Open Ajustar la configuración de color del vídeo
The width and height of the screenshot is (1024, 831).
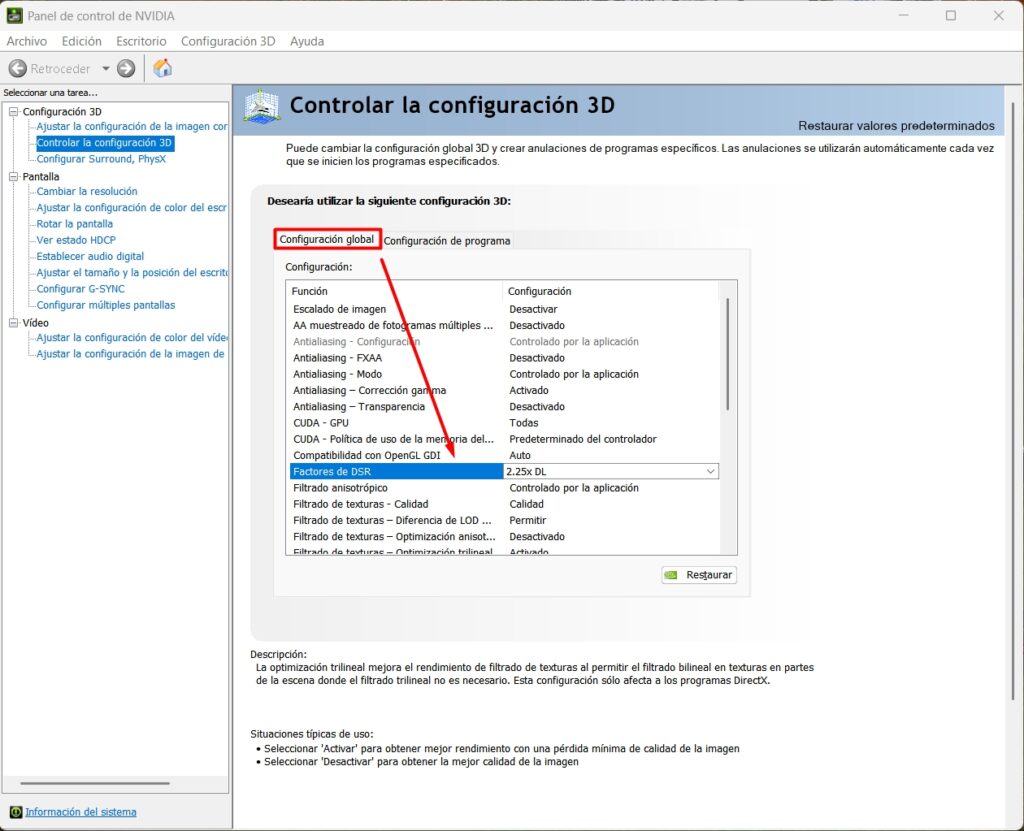(x=132, y=338)
